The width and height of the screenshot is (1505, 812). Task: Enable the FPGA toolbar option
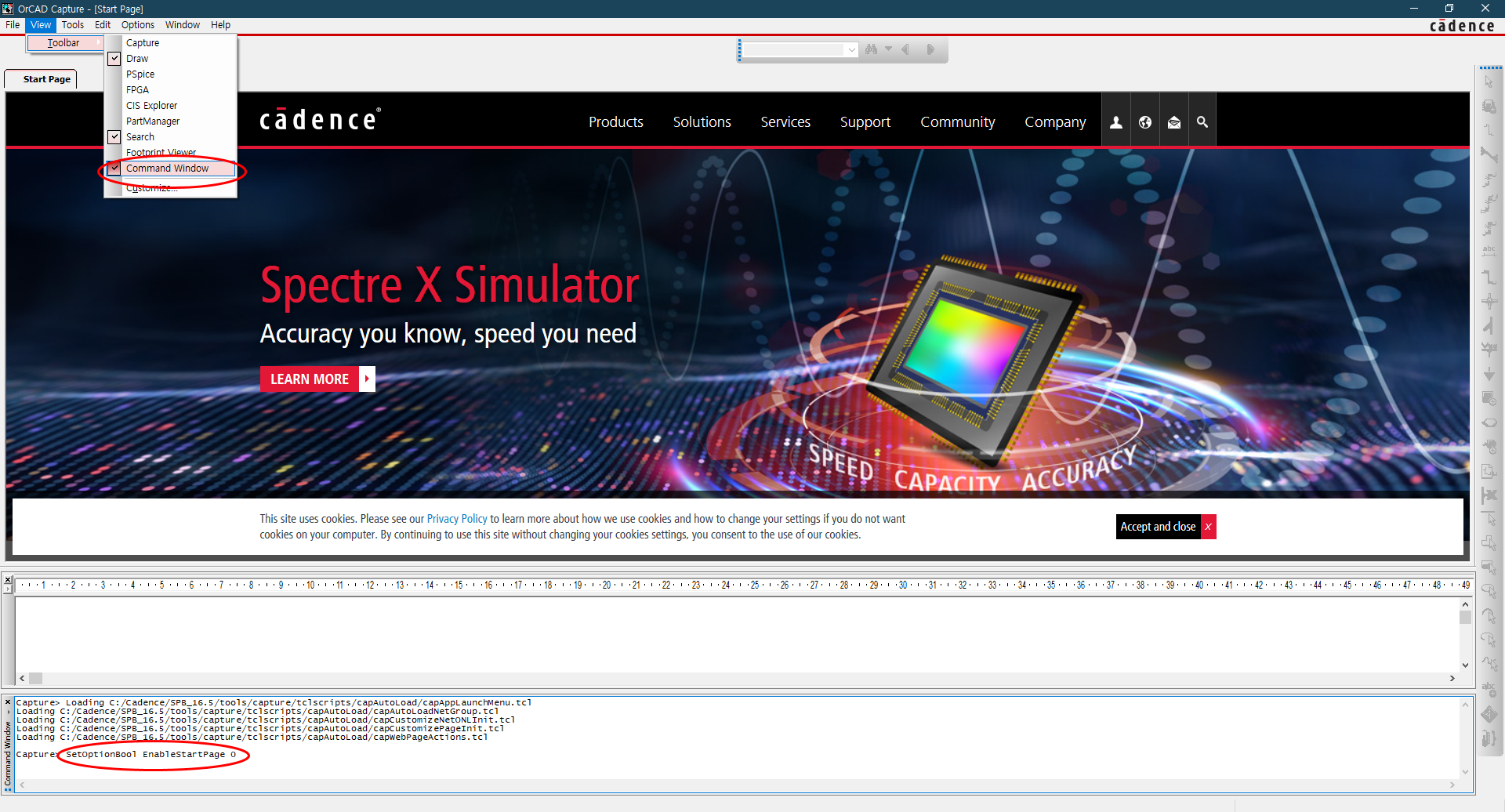(170, 90)
